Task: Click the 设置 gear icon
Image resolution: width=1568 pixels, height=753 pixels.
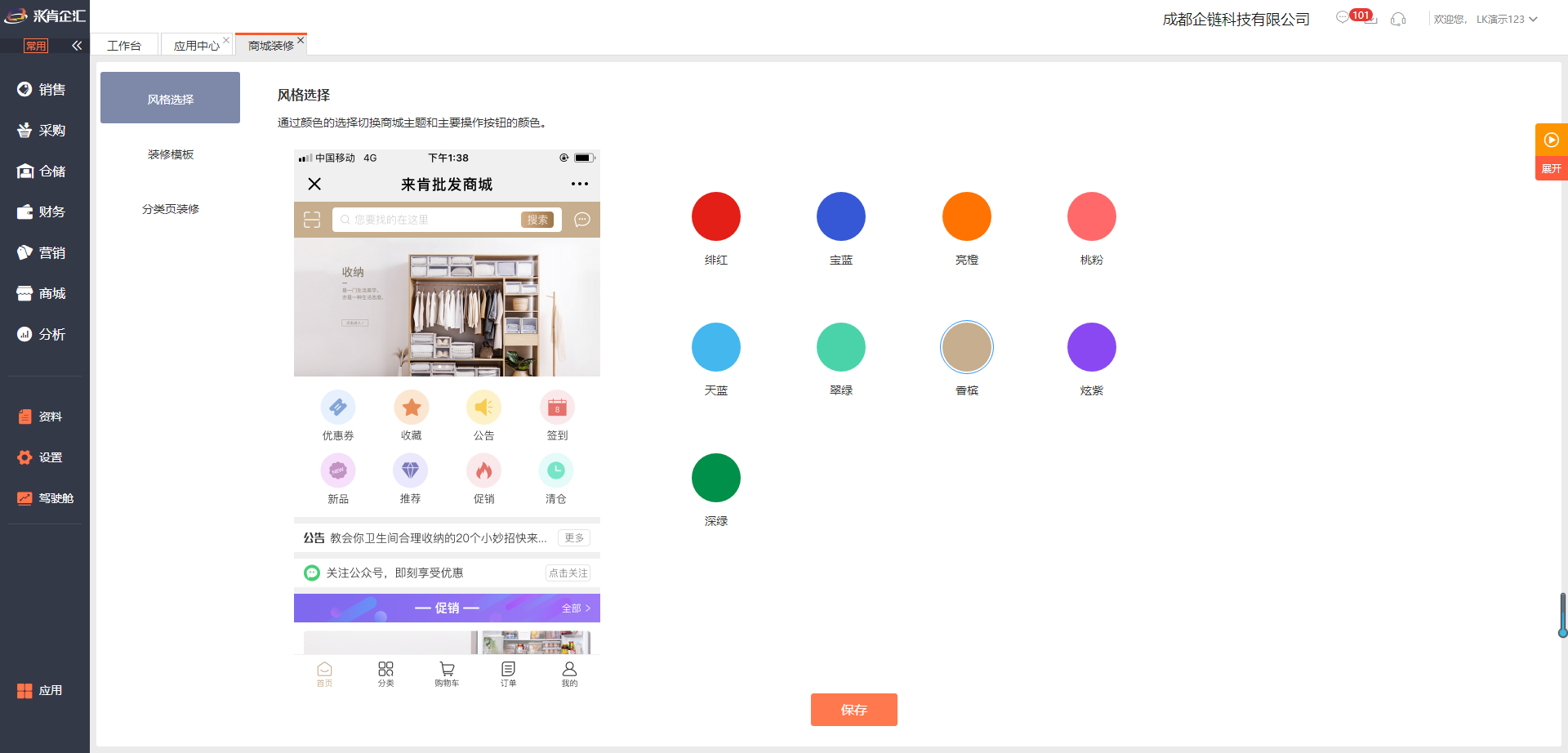Action: tap(24, 457)
